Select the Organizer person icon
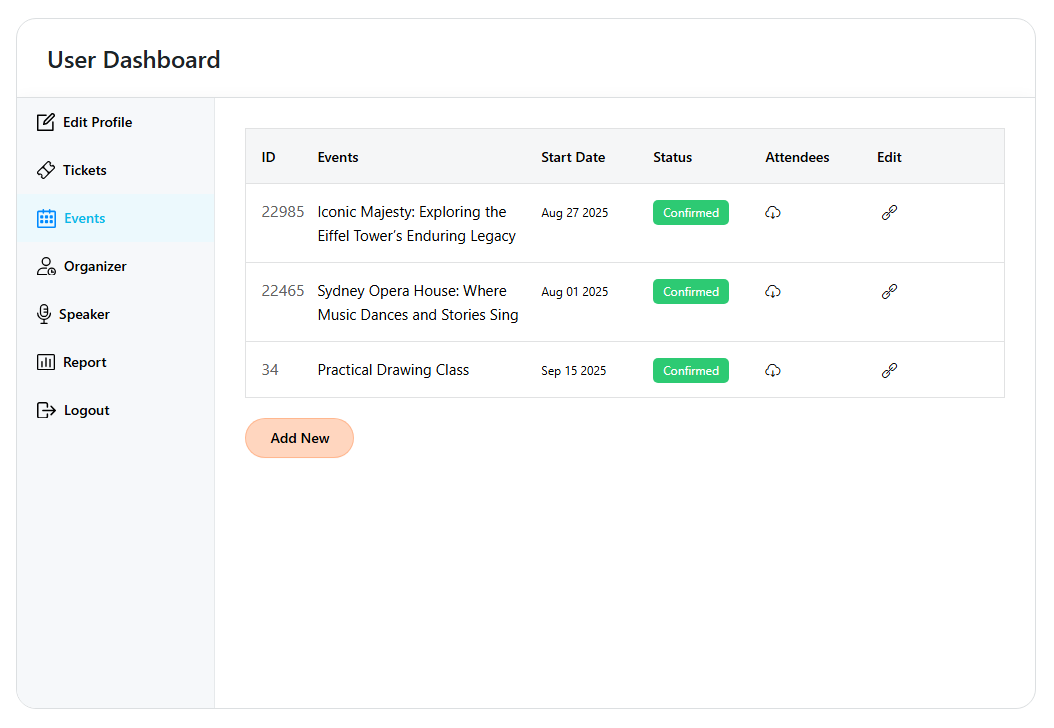This screenshot has height=728, width=1054. 45,265
